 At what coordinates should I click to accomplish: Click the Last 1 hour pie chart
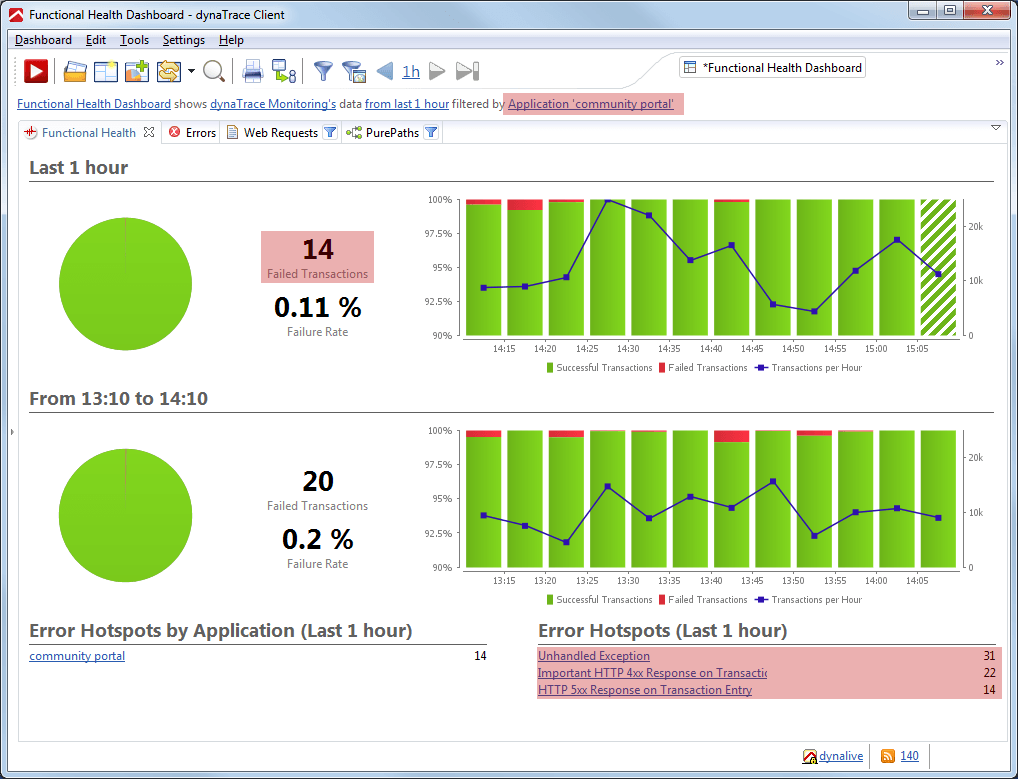[x=125, y=284]
